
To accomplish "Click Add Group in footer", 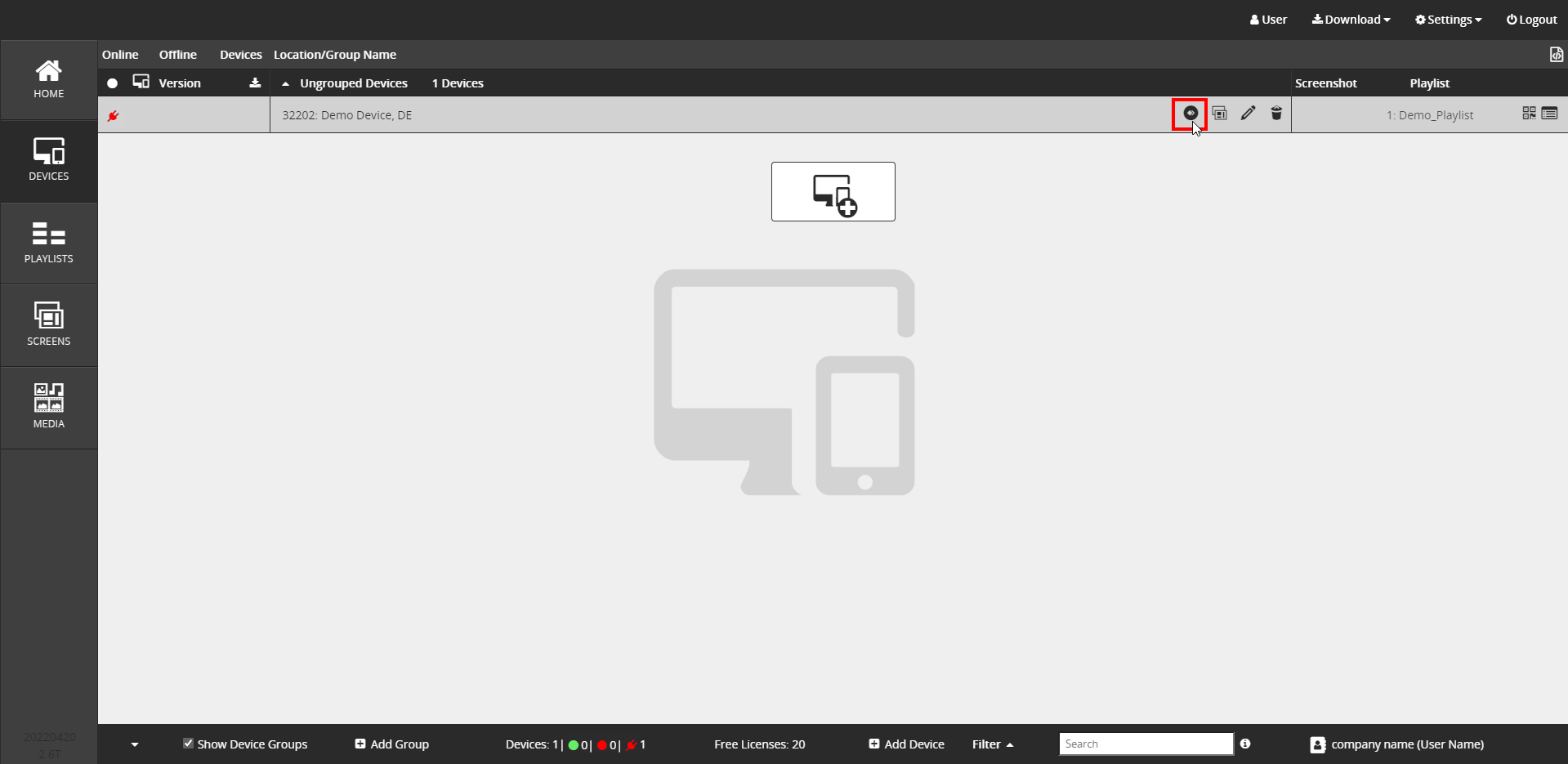I will tap(392, 744).
